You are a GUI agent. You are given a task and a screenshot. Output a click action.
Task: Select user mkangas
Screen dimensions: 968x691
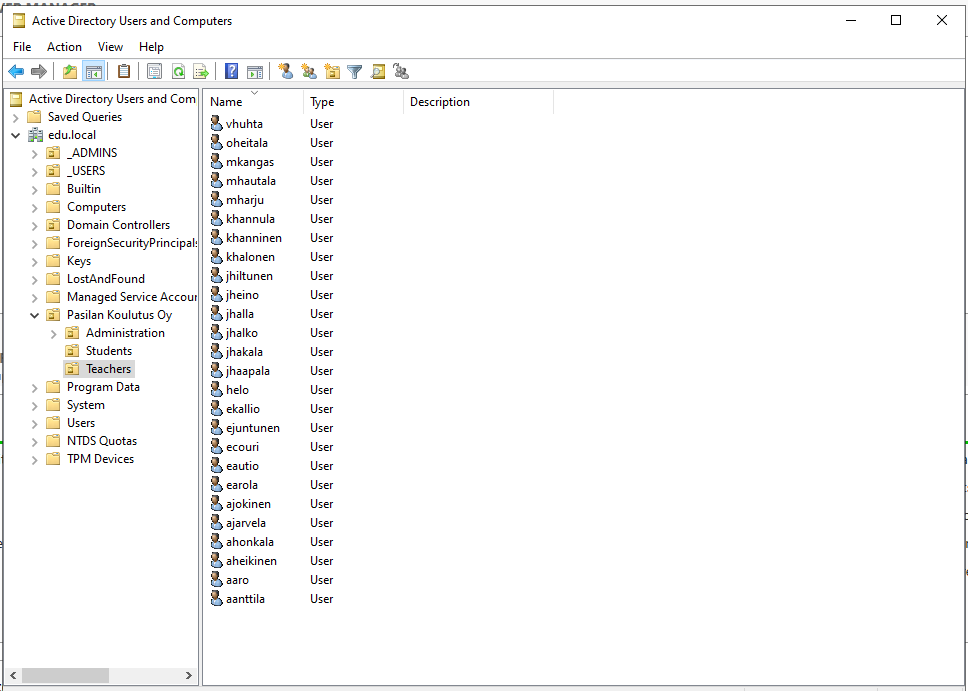click(x=250, y=162)
